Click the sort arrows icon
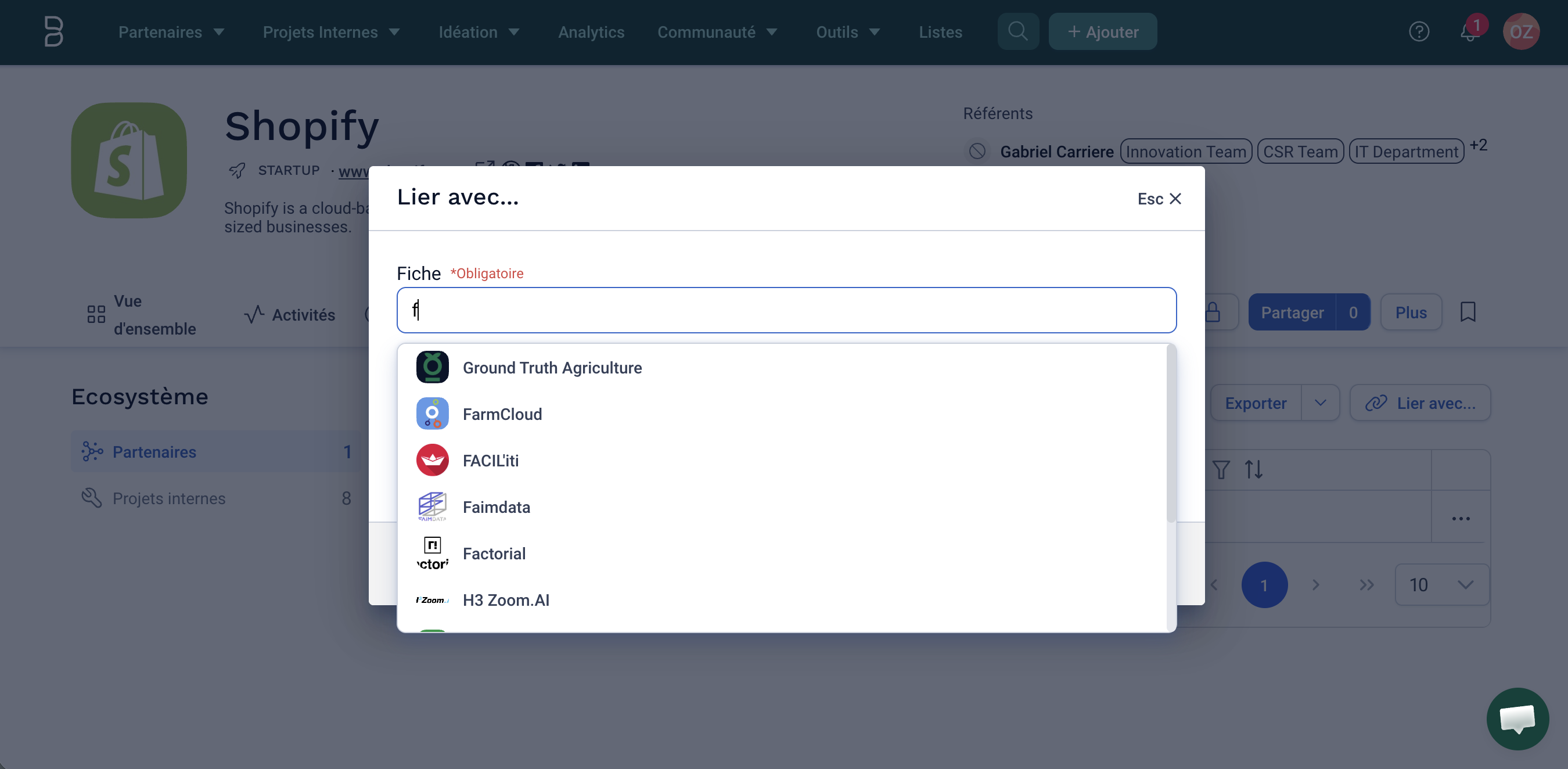This screenshot has width=1568, height=769. [x=1253, y=469]
